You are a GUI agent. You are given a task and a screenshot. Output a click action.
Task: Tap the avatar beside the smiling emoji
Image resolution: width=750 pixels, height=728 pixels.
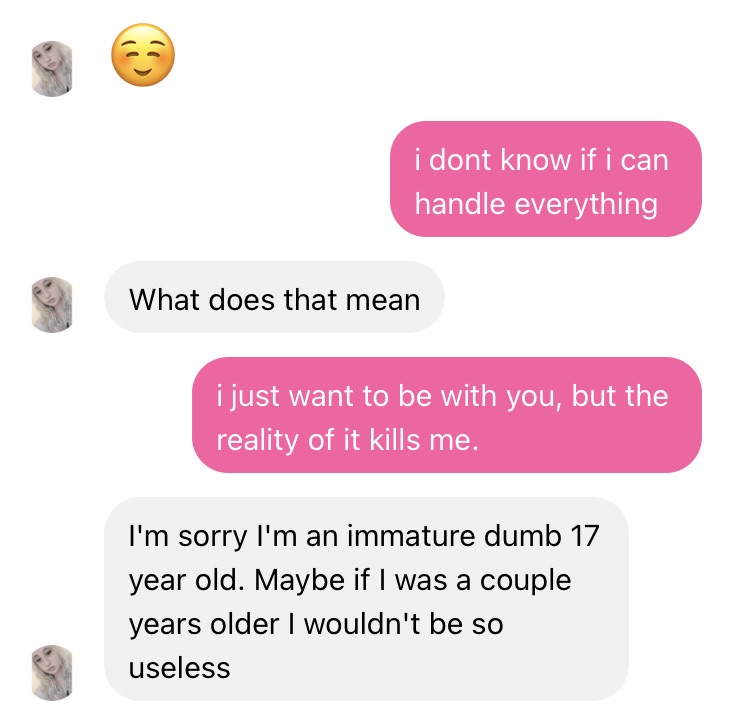[52, 69]
